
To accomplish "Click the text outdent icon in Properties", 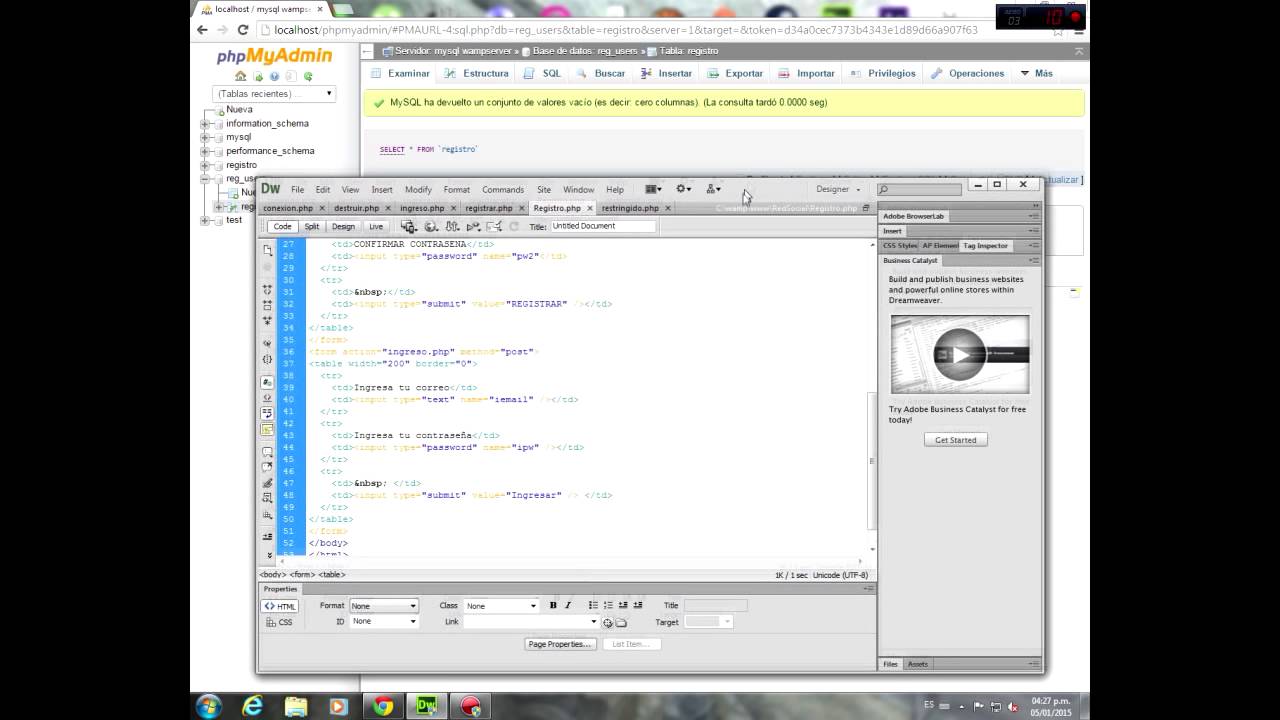I will tap(623, 605).
